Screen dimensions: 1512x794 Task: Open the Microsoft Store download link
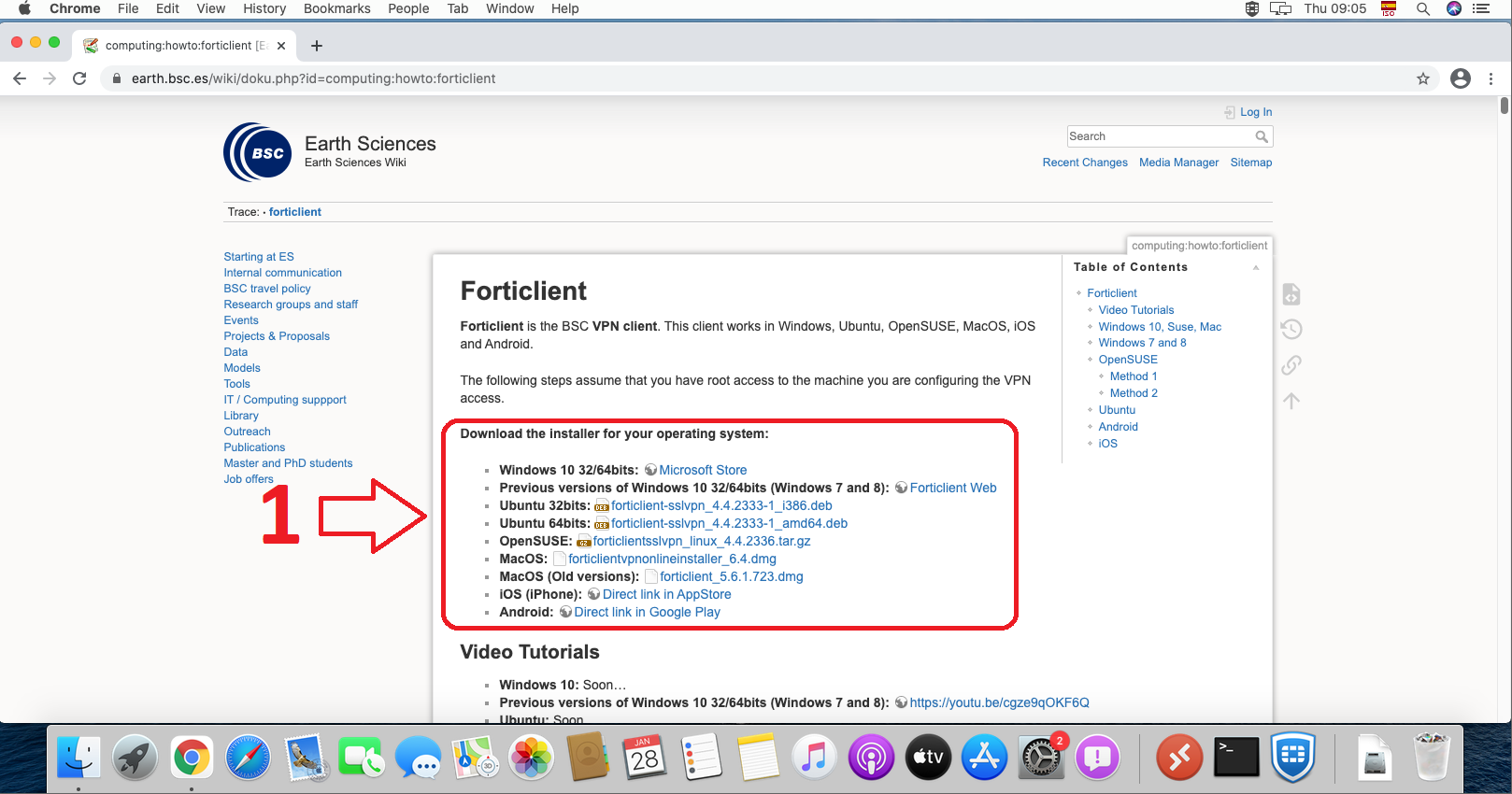tap(703, 470)
